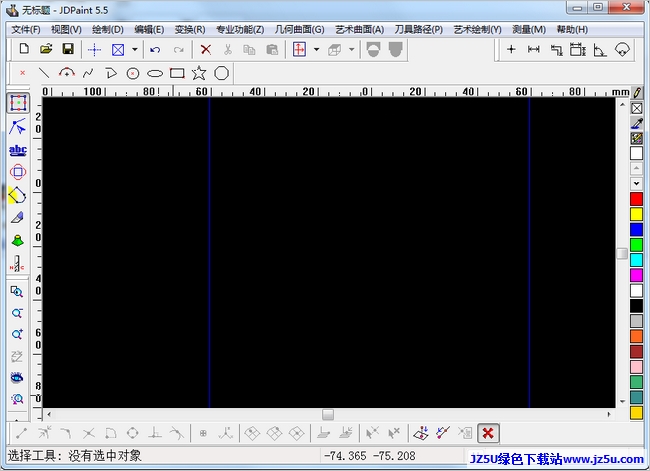Open the 几何曲面(G) menu
This screenshot has width=650, height=471.
[x=299, y=30]
